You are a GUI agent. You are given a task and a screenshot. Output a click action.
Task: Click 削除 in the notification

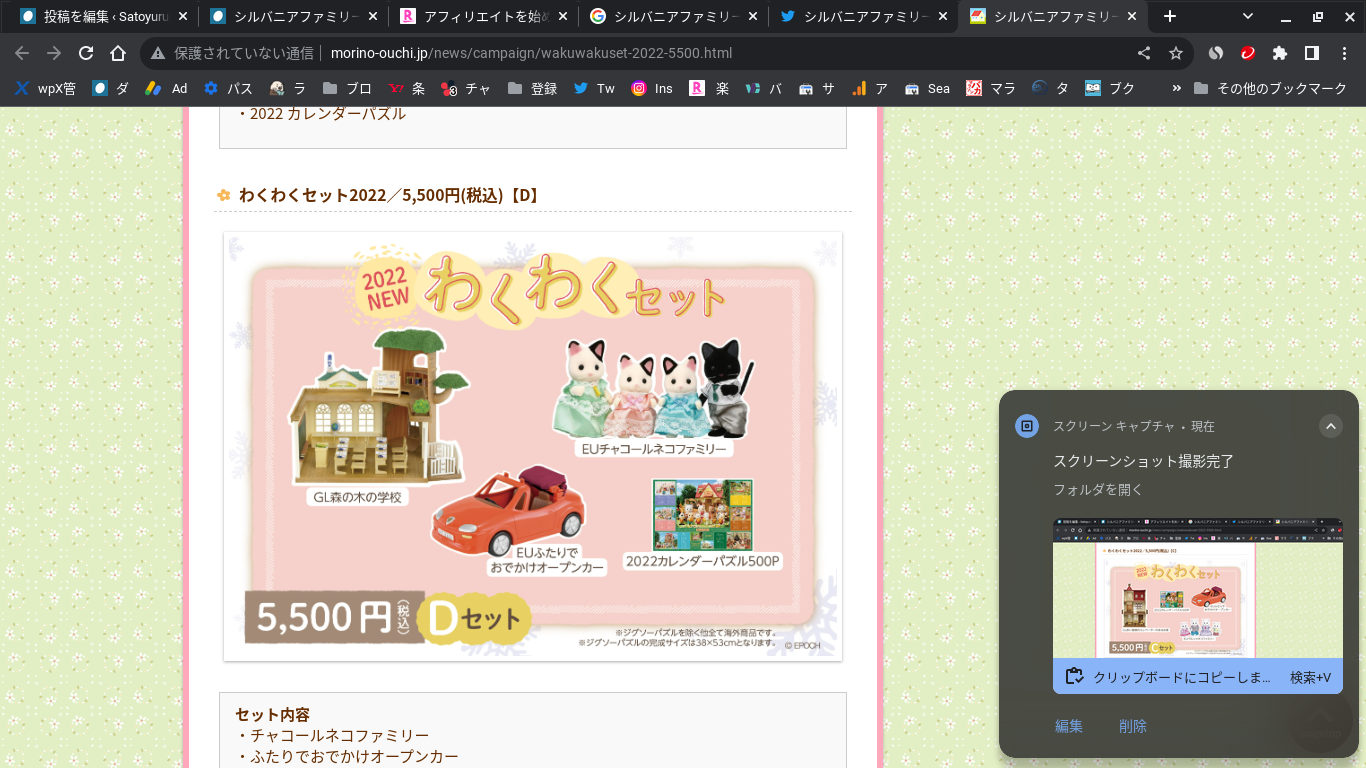1133,726
